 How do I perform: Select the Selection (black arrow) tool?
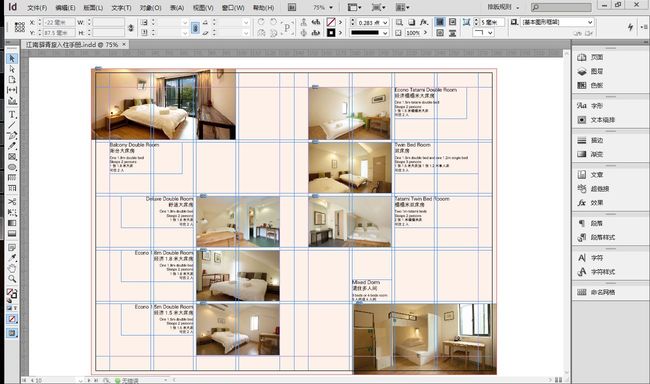pos(12,58)
